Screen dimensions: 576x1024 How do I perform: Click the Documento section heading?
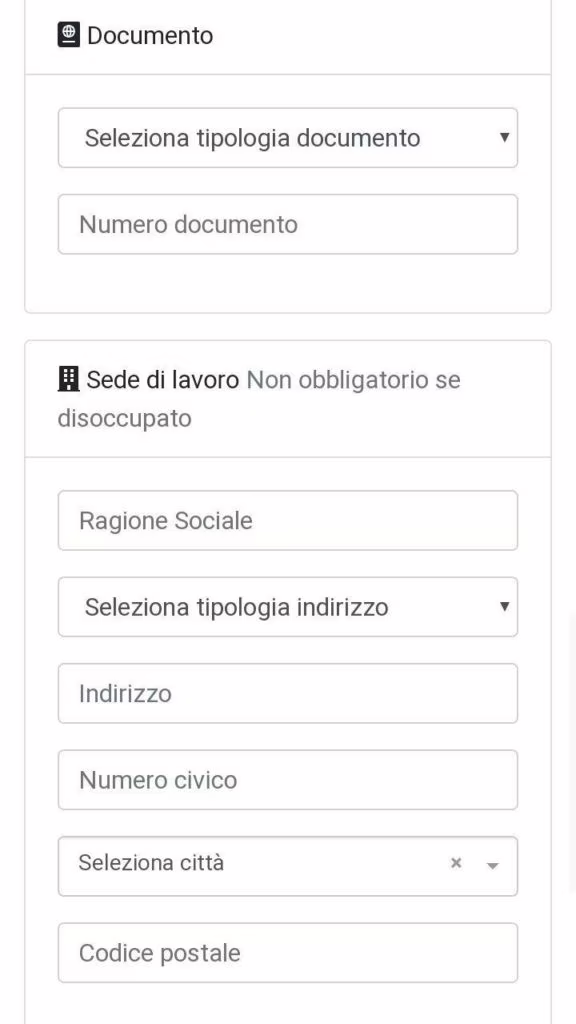(150, 35)
